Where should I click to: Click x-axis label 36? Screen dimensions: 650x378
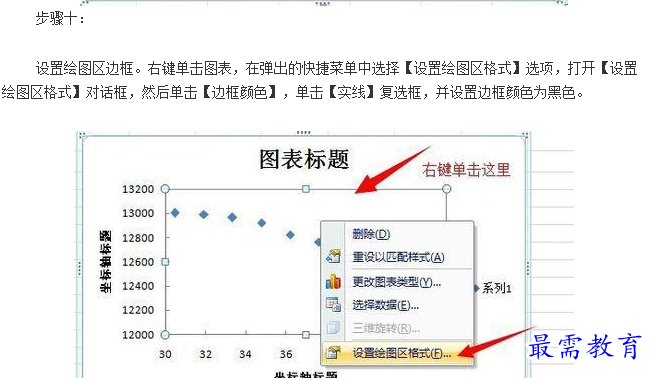coord(286,354)
